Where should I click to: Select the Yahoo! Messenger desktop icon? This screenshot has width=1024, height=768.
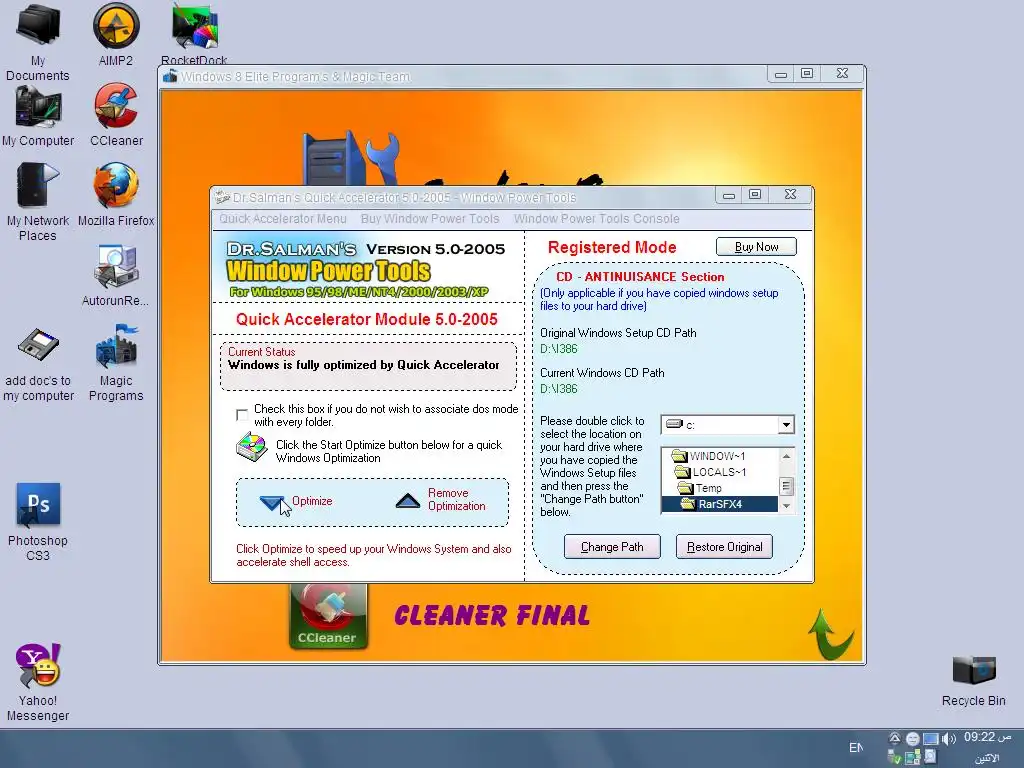point(38,682)
